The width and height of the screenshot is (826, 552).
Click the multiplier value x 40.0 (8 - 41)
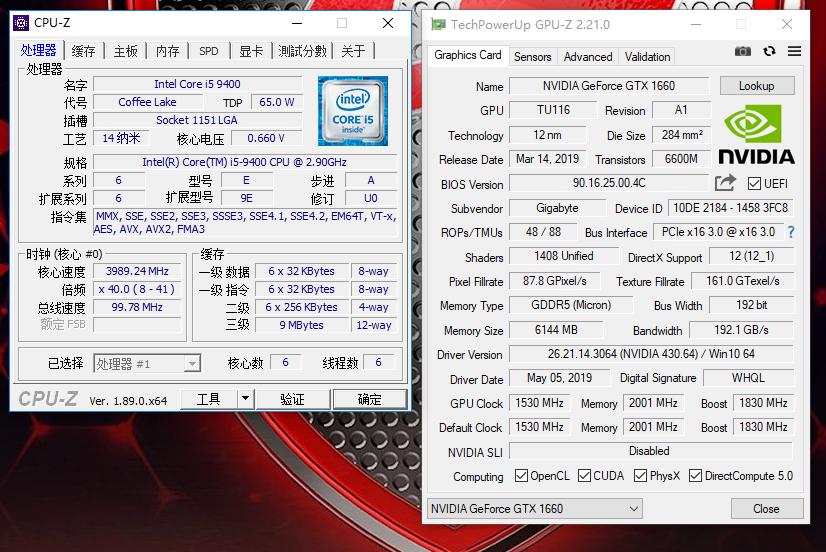click(x=137, y=289)
